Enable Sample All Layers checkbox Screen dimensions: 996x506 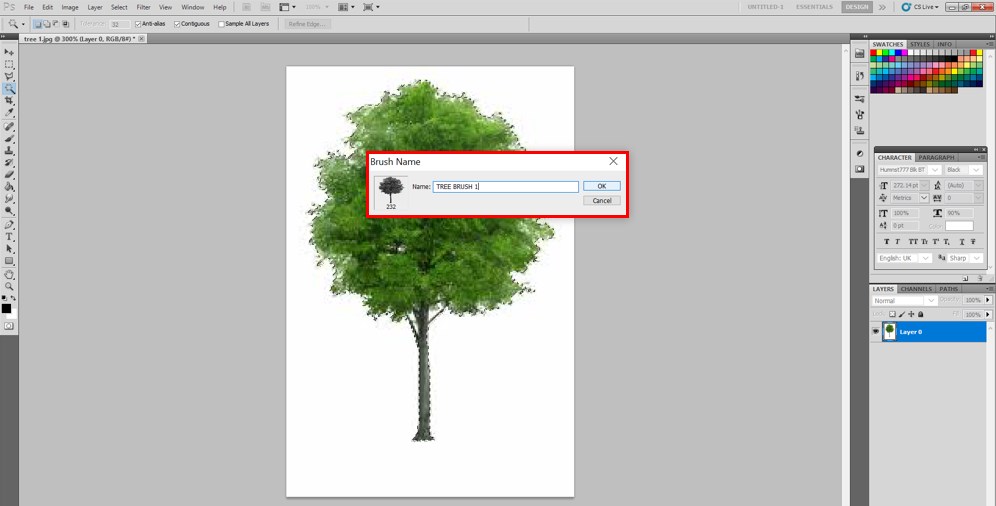221,24
